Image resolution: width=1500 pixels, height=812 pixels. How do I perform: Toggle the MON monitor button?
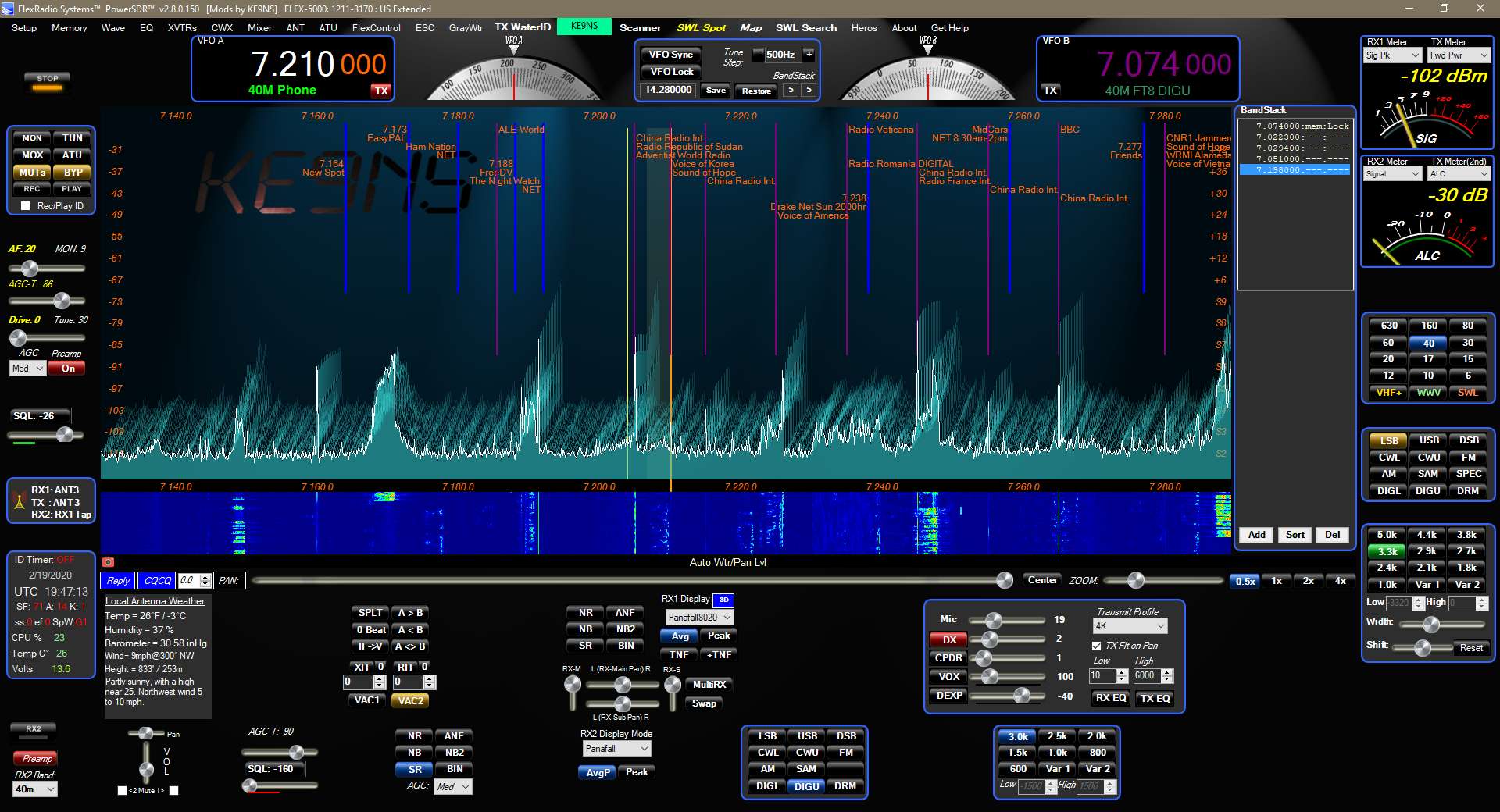(32, 138)
